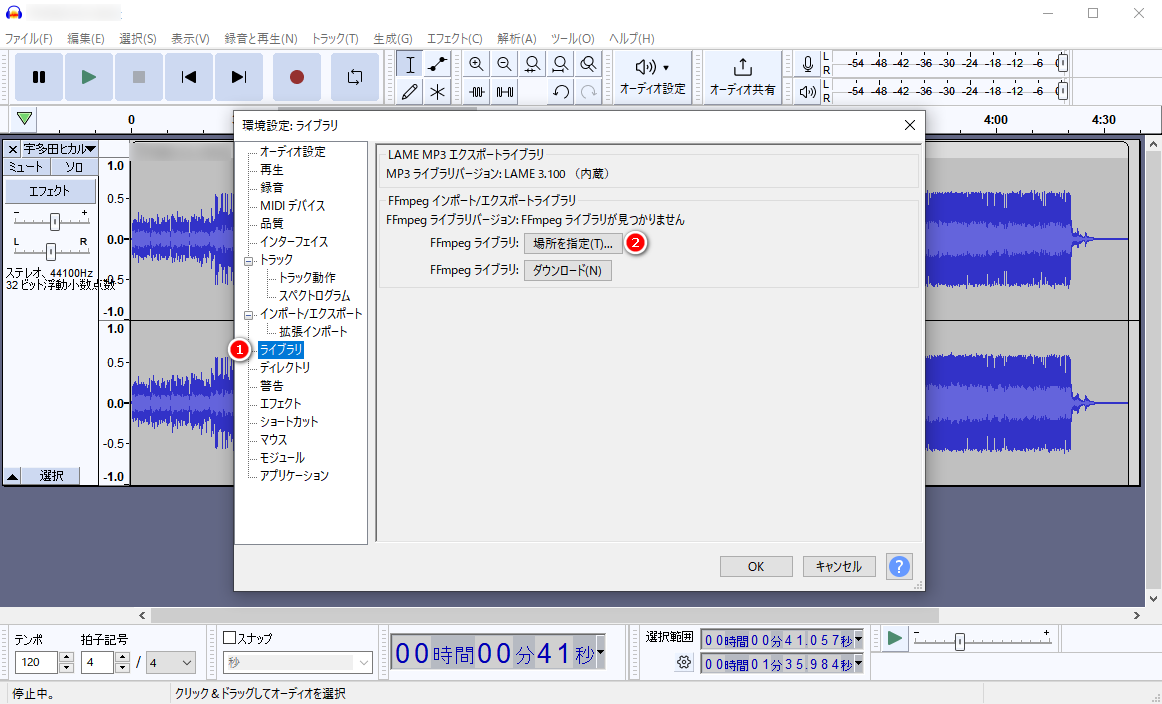This screenshot has height=704, width=1162.
Task: Click the ダウンロード(N) button
Action: pyautogui.click(x=568, y=270)
